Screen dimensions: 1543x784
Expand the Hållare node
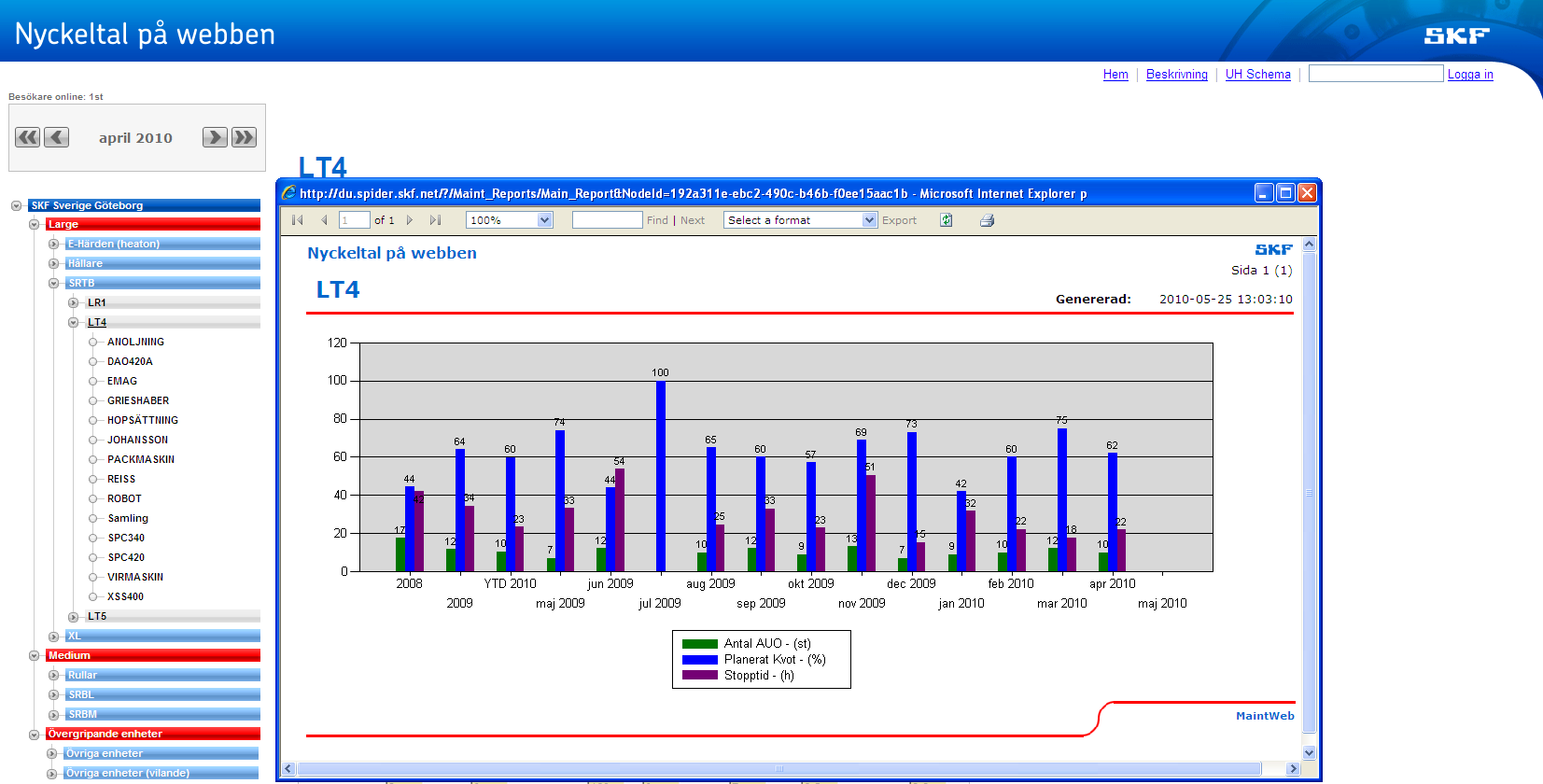coord(54,263)
